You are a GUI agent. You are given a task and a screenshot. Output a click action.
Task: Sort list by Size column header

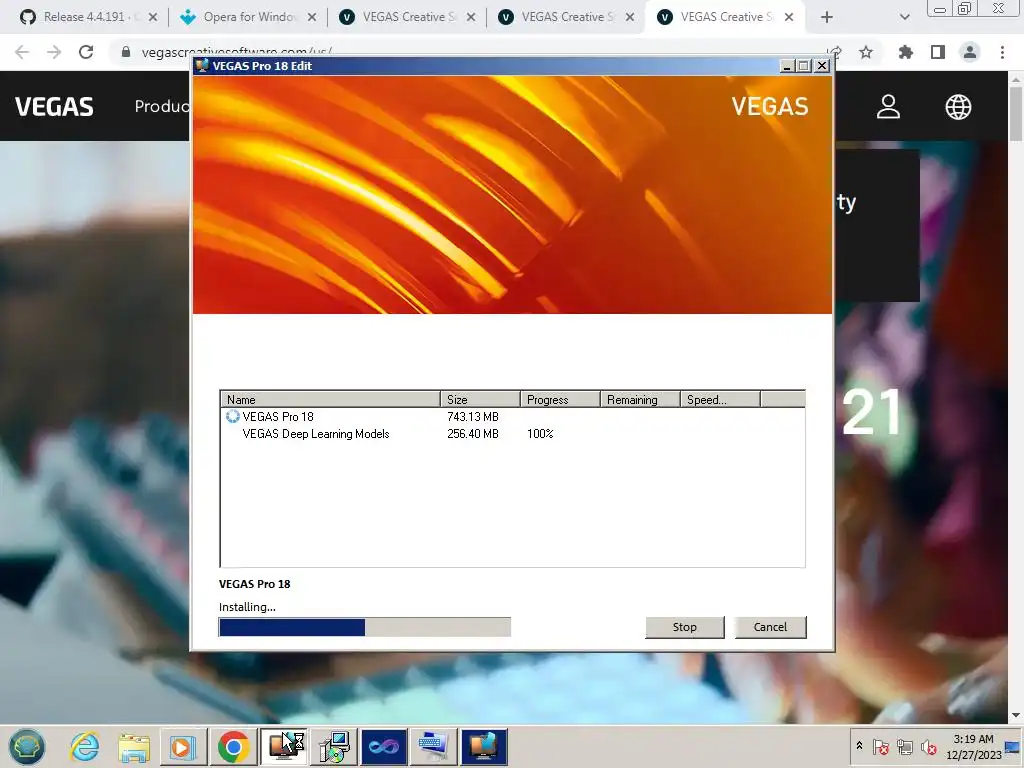480,399
